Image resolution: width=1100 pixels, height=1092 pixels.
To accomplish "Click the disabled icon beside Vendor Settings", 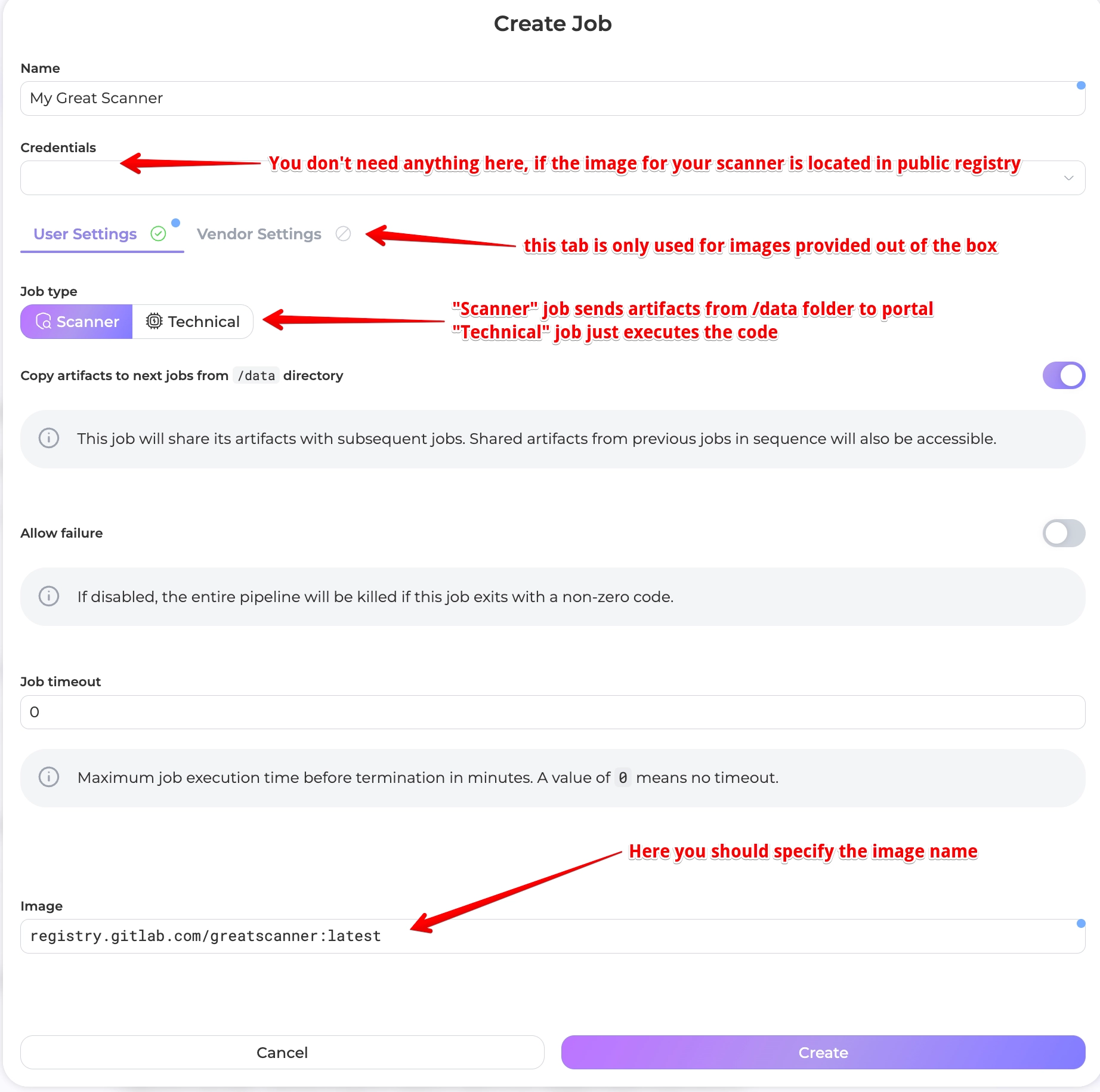I will pyautogui.click(x=343, y=234).
